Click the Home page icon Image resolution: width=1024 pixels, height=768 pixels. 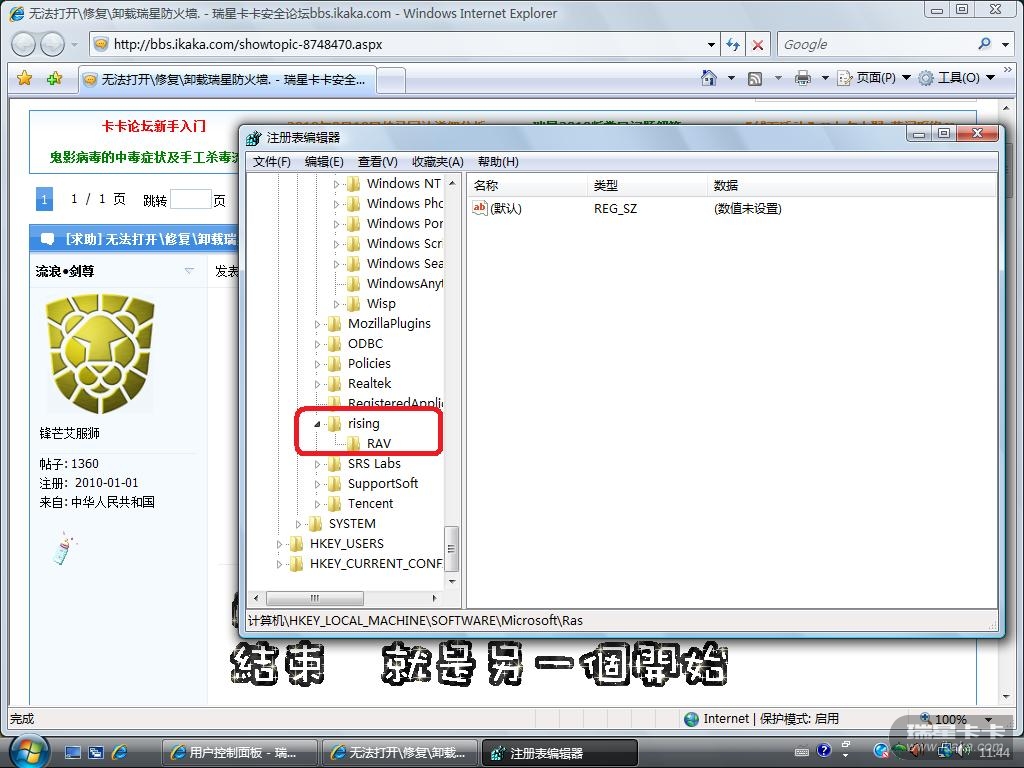(x=709, y=78)
